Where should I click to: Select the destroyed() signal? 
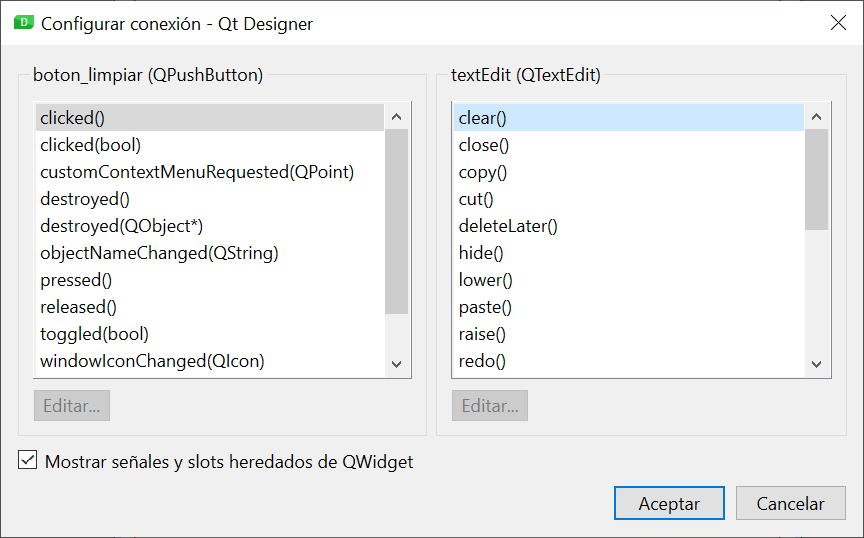coord(209,198)
